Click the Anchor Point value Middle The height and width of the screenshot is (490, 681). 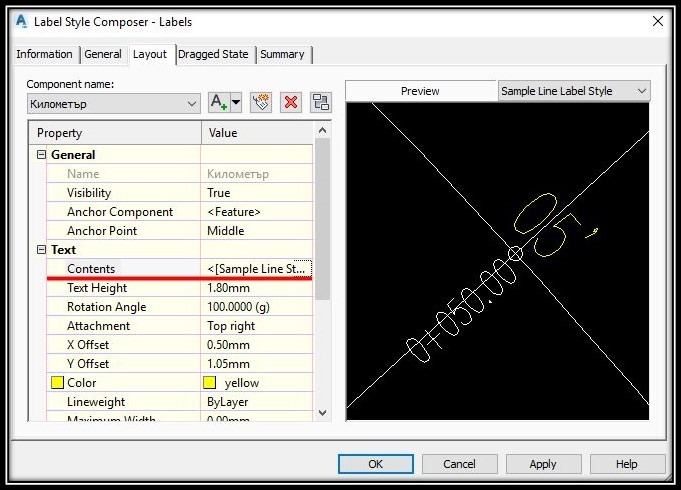tap(257, 231)
